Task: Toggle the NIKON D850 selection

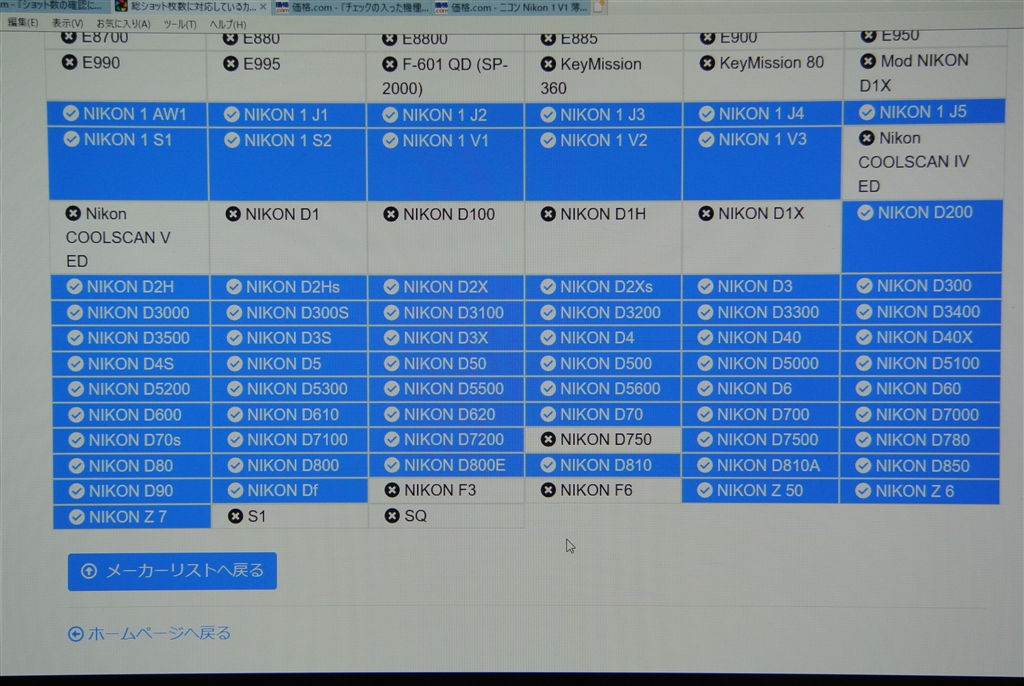Action: 920,466
